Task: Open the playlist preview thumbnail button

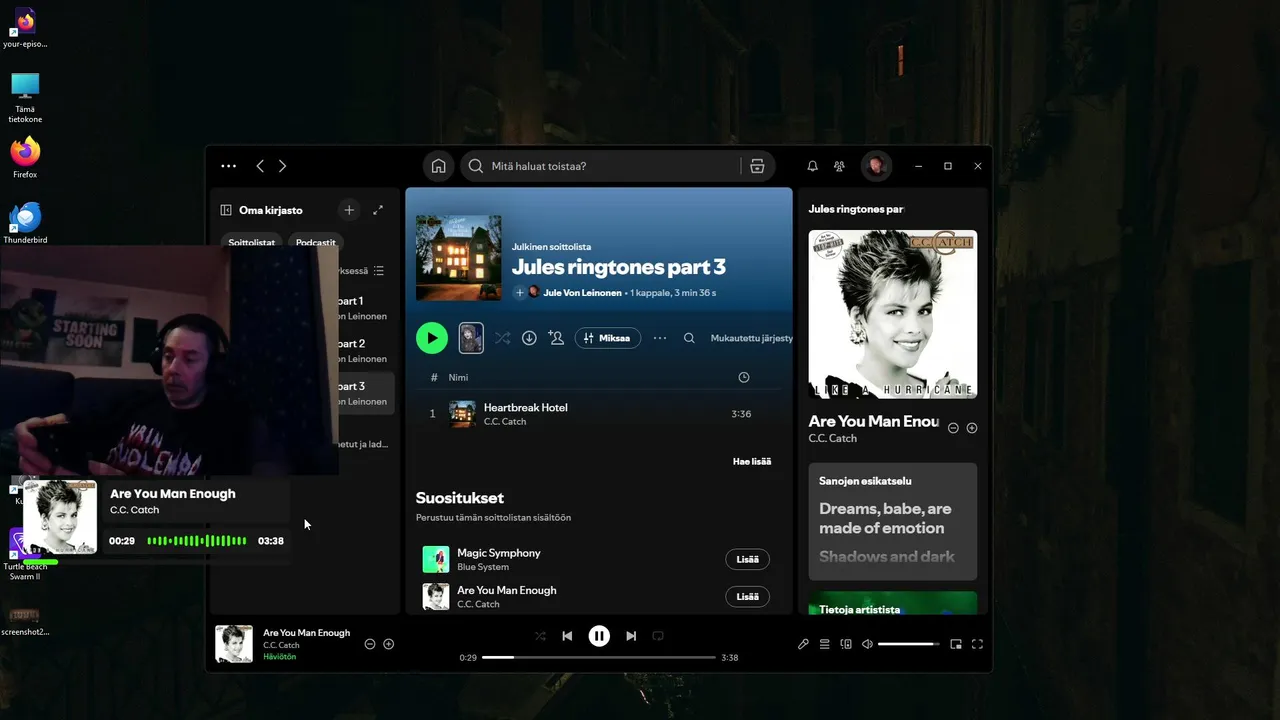Action: tap(471, 338)
